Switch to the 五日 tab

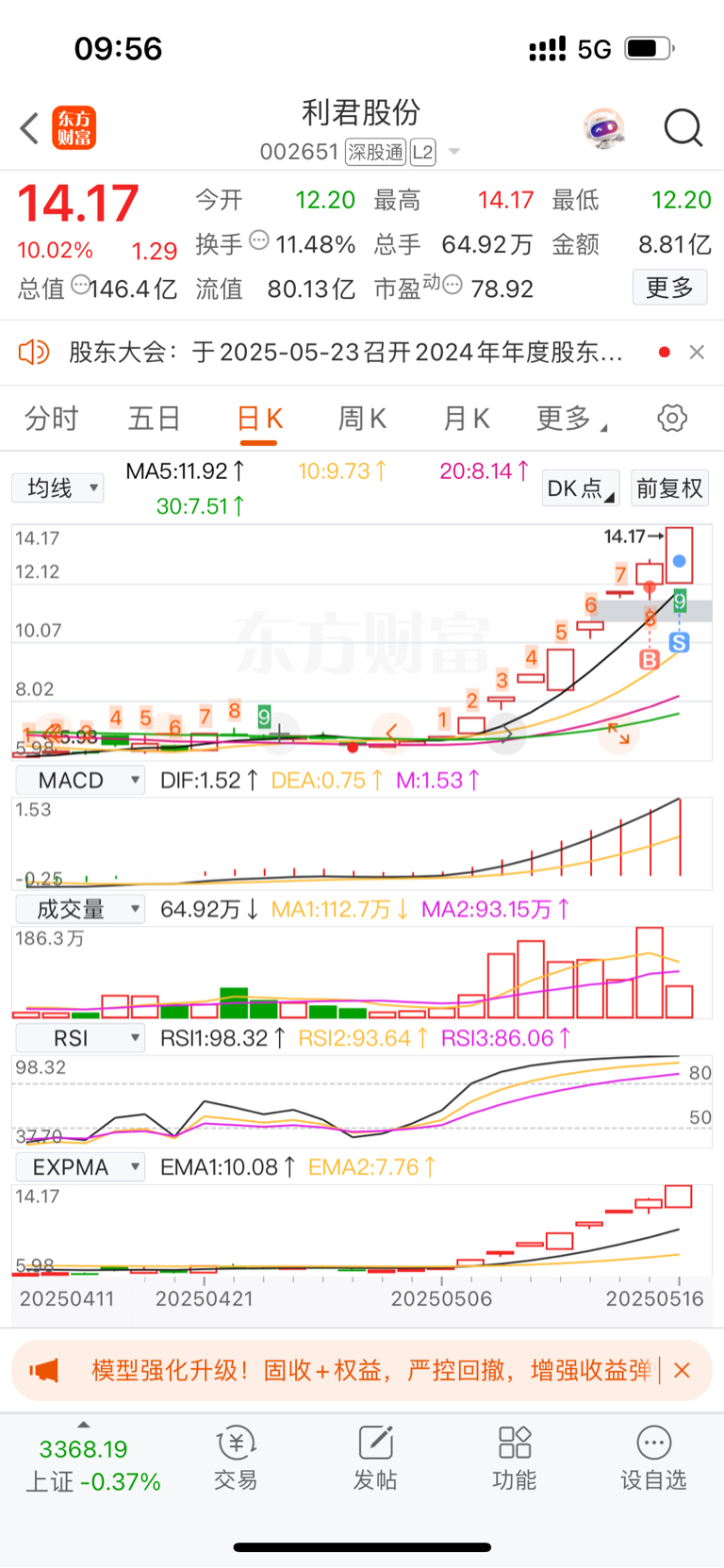tap(154, 418)
